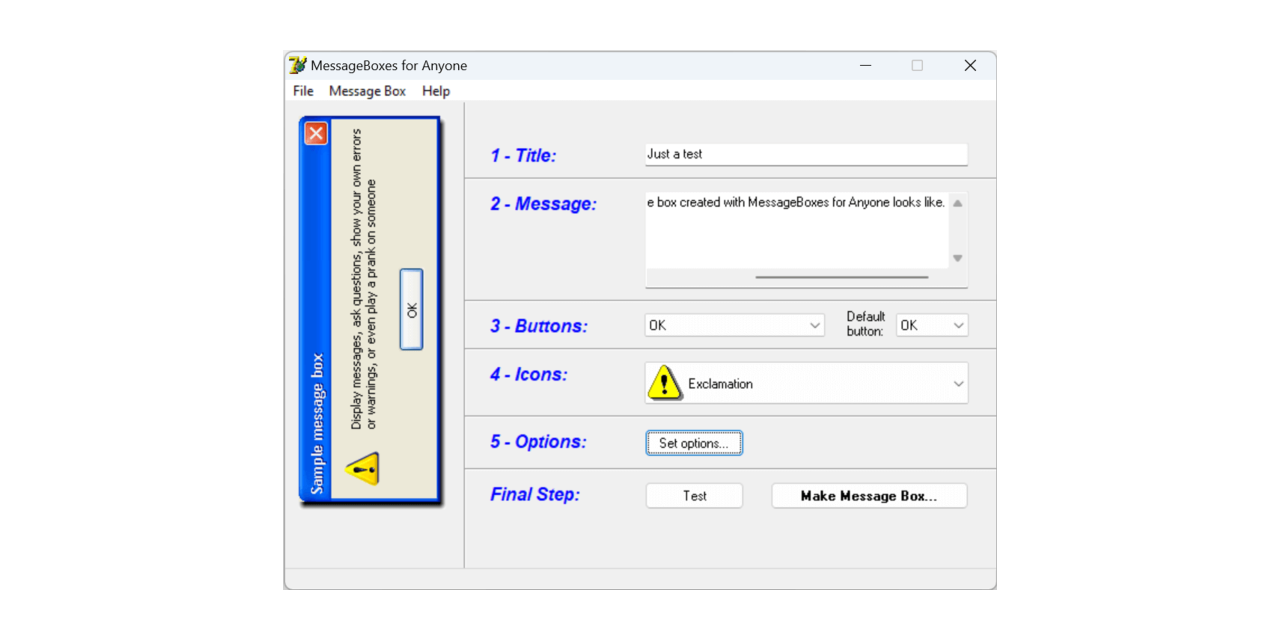Click the scroll-down arrow beside the Message box
Viewport: 1280px width, 640px height.
[957, 258]
